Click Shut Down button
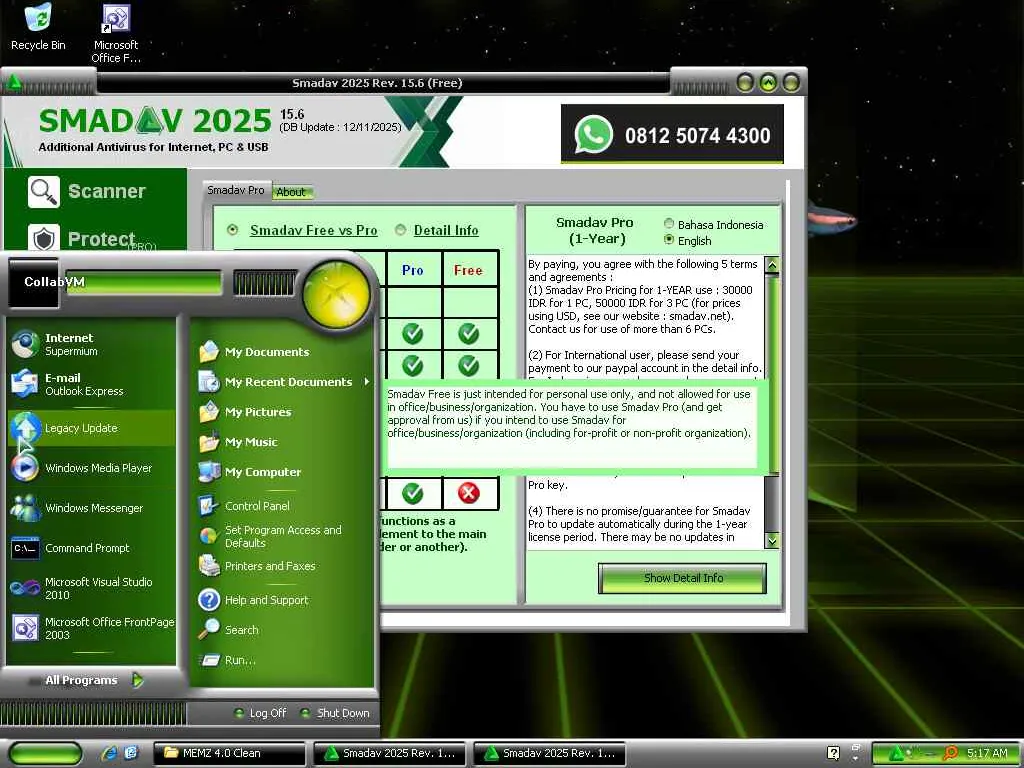Screen dimensions: 1024x768 pyautogui.click(x=336, y=713)
